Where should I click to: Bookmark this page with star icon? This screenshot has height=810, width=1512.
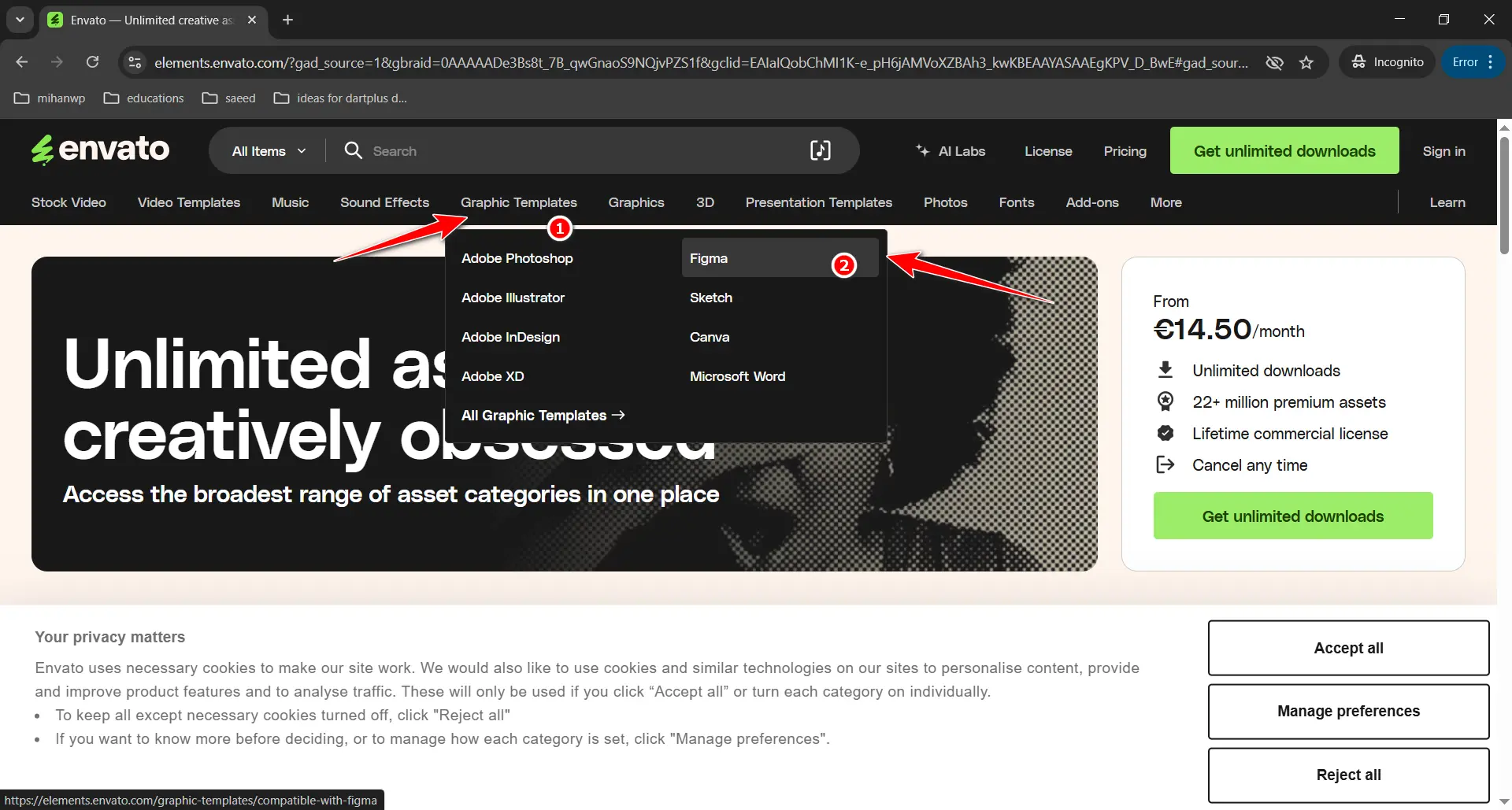click(x=1306, y=62)
